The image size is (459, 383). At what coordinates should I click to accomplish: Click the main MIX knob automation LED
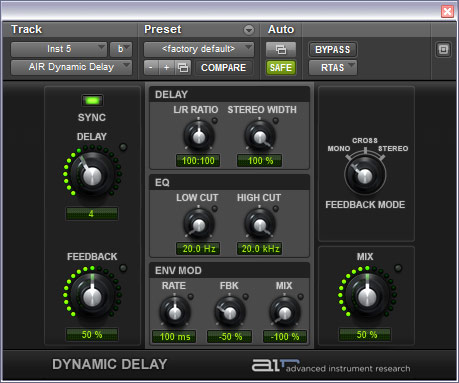[x=398, y=268]
